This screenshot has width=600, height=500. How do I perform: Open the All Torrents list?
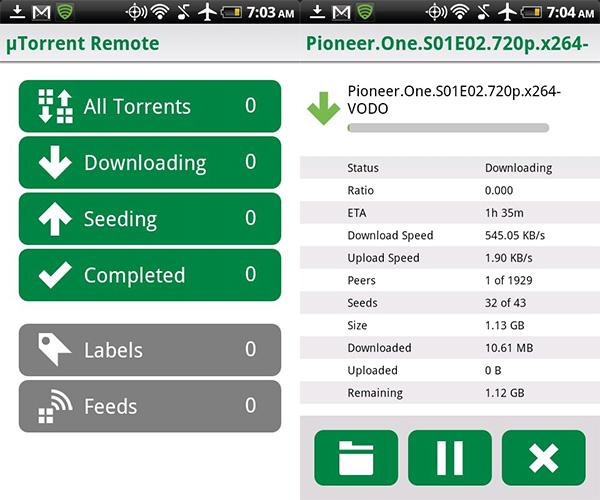click(150, 106)
